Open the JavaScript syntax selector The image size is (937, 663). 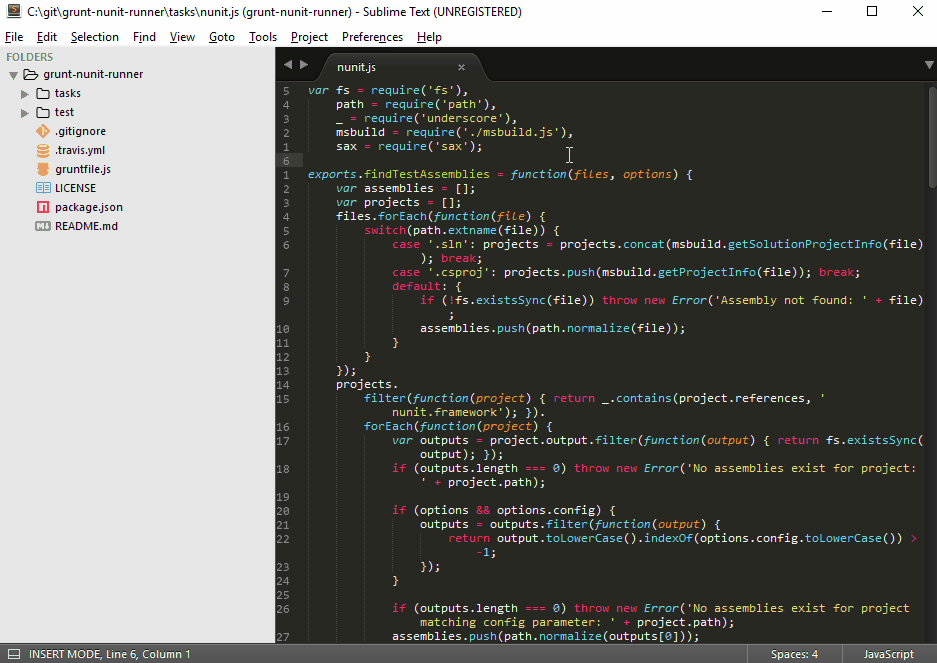pyautogui.click(x=889, y=654)
